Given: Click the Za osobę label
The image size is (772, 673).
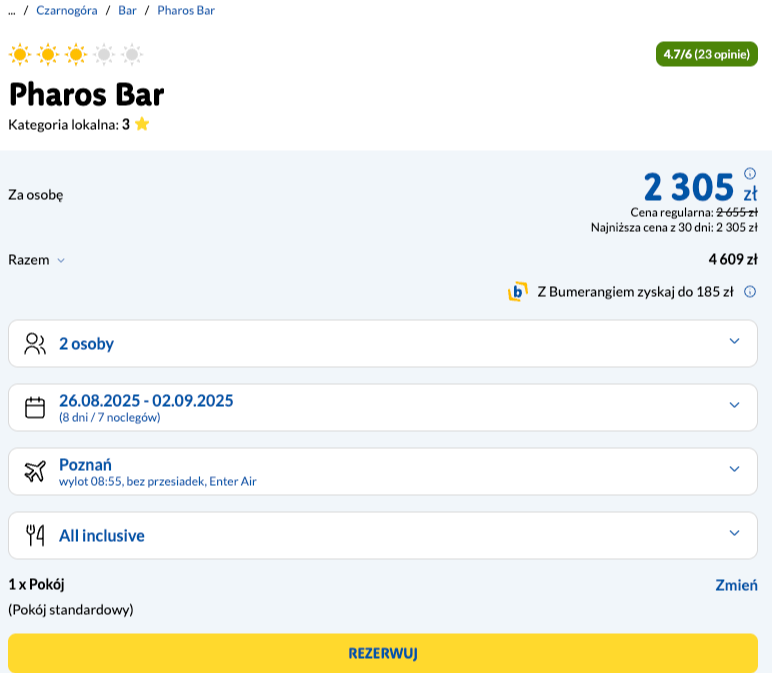Looking at the screenshot, I should click(35, 195).
